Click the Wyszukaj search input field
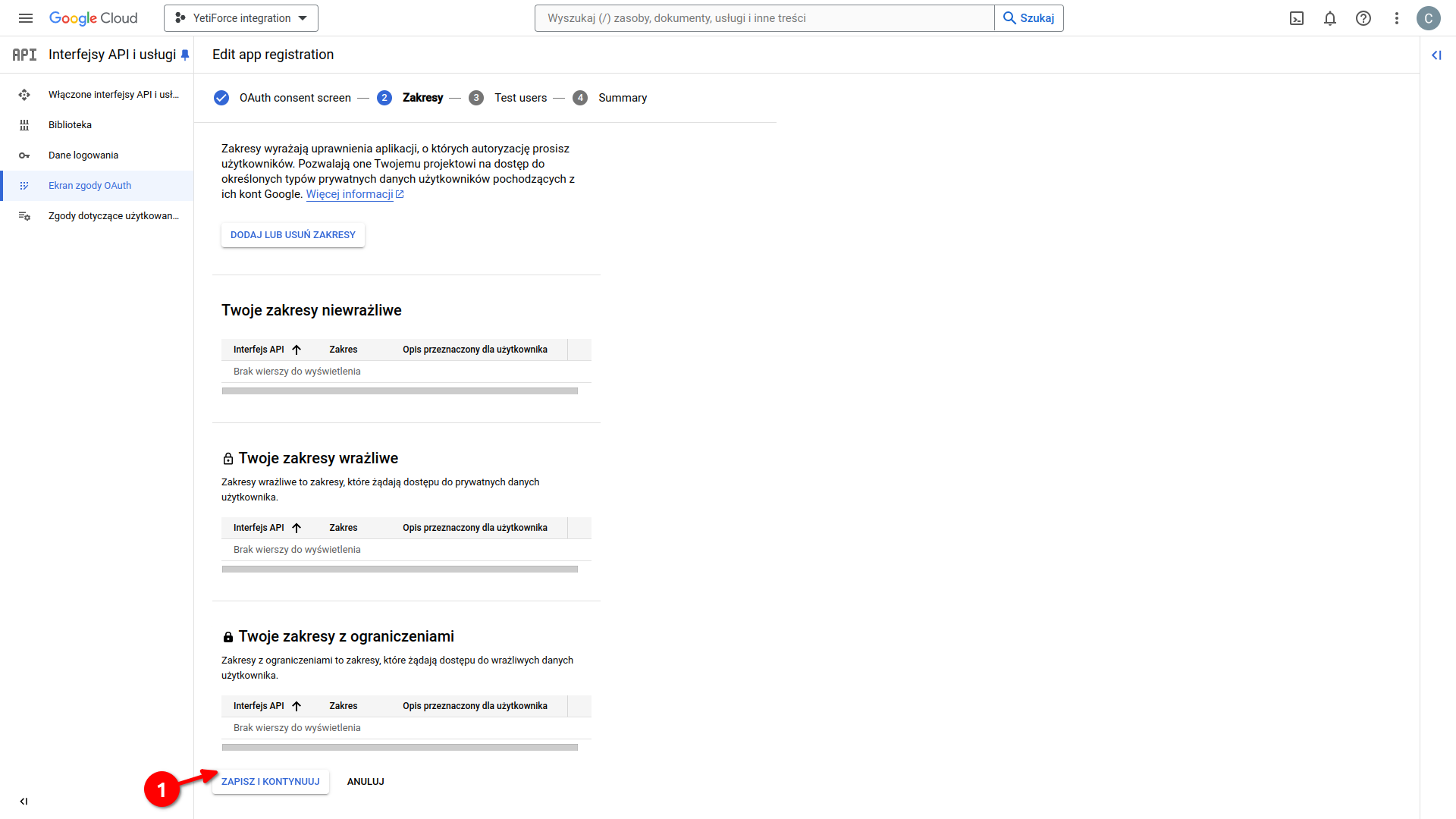This screenshot has width=1456, height=819. (764, 18)
